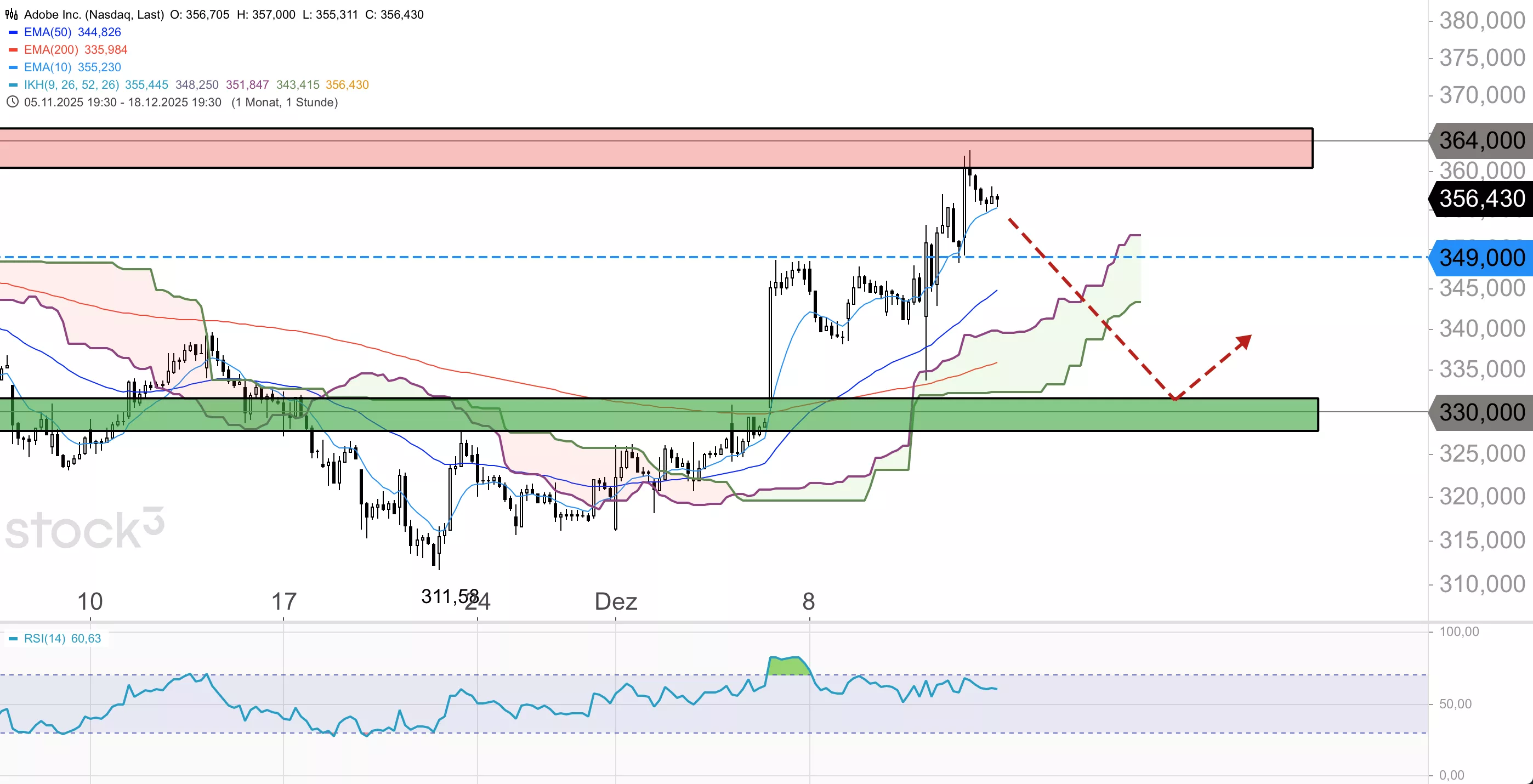This screenshot has width=1533, height=784.
Task: Open the IKH(9, 26, 52, 26) indicator label
Action: tap(71, 84)
